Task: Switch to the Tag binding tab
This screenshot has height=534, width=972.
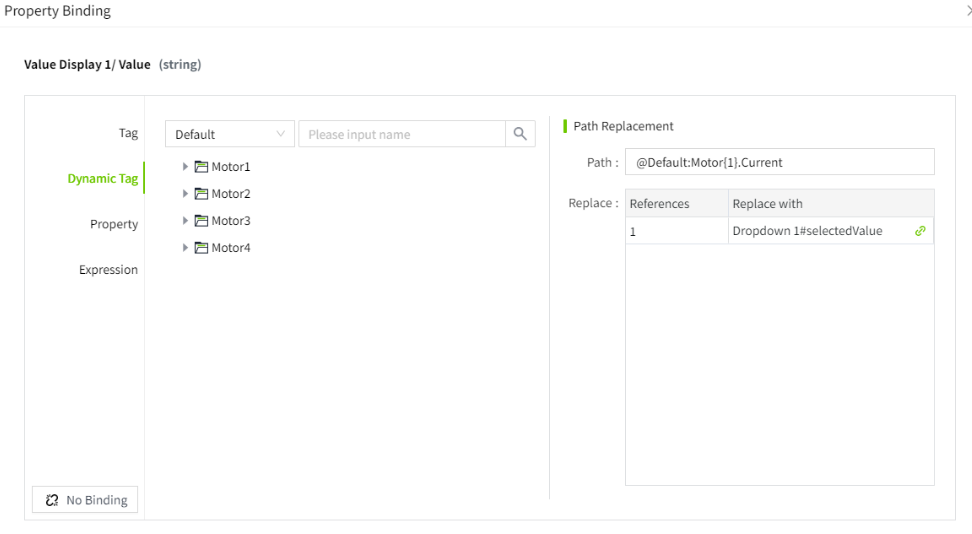Action: [x=128, y=133]
